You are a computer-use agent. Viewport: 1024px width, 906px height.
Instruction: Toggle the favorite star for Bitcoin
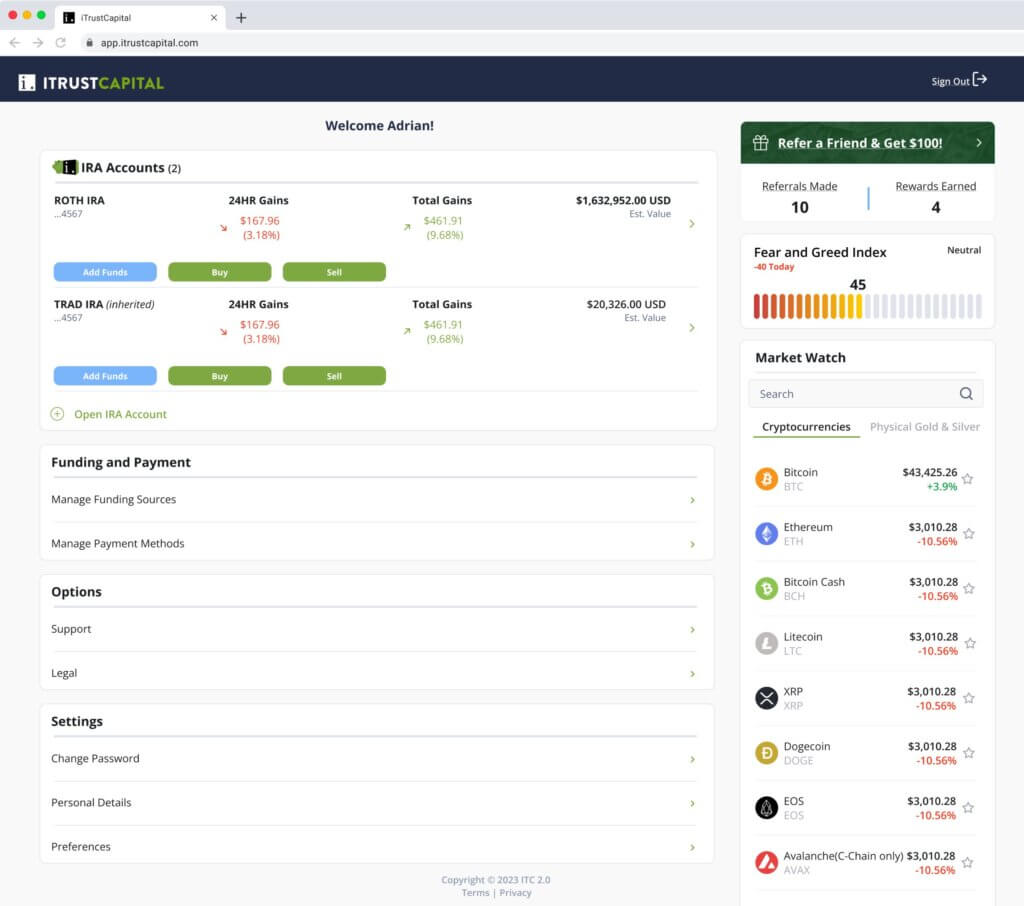[967, 478]
